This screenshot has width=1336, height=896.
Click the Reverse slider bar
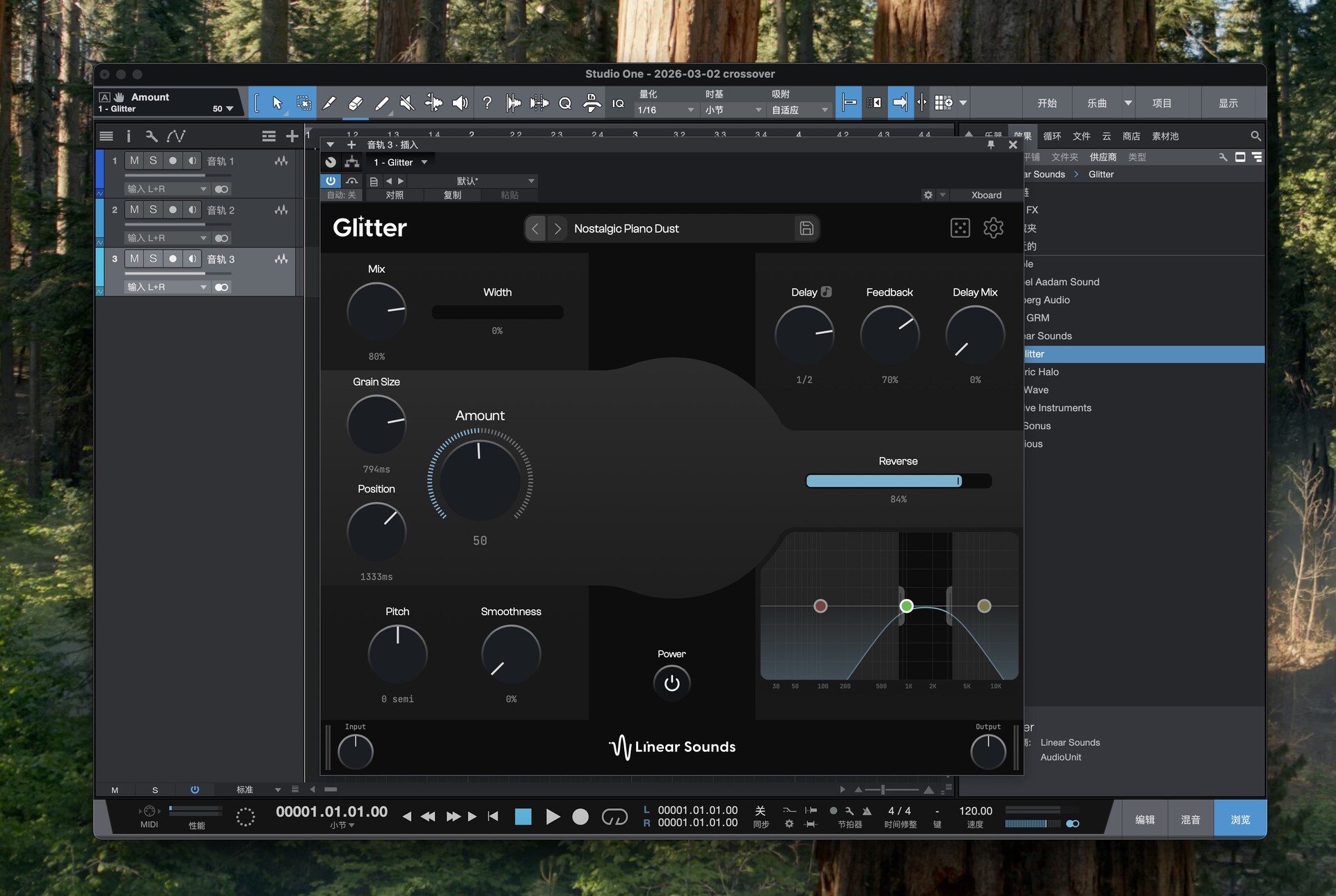898,481
